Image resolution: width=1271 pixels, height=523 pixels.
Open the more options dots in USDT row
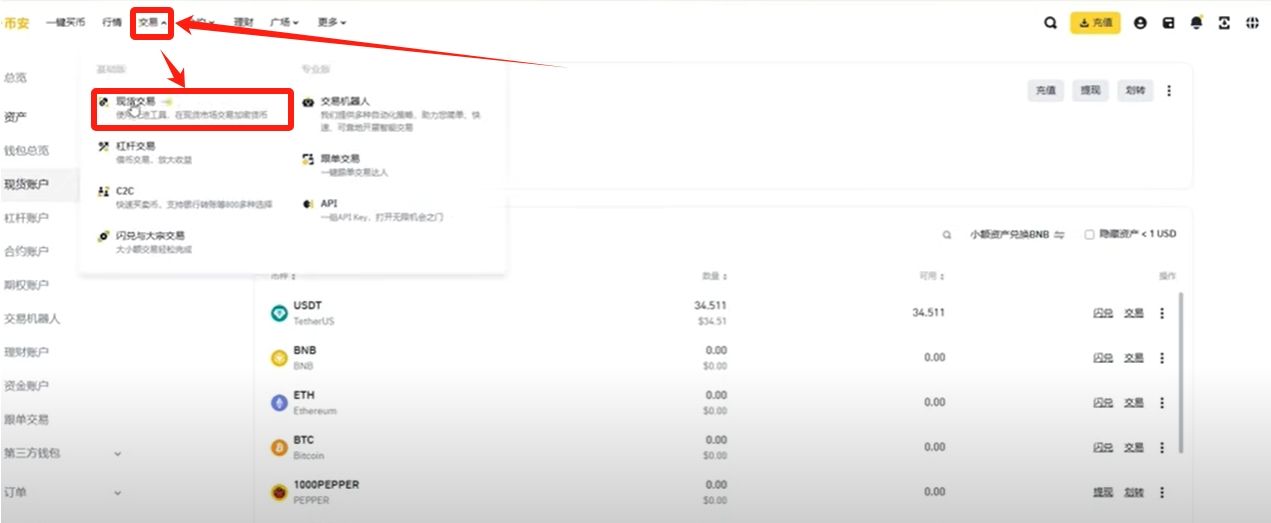pyautogui.click(x=1162, y=313)
